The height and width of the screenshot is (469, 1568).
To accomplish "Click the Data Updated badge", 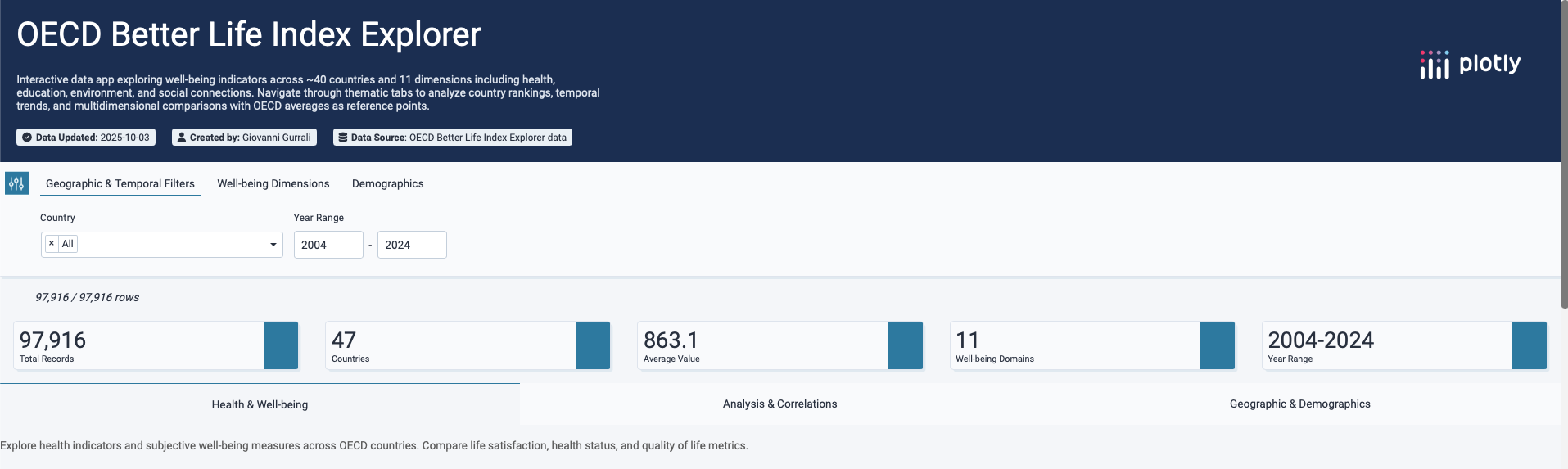I will pos(86,138).
